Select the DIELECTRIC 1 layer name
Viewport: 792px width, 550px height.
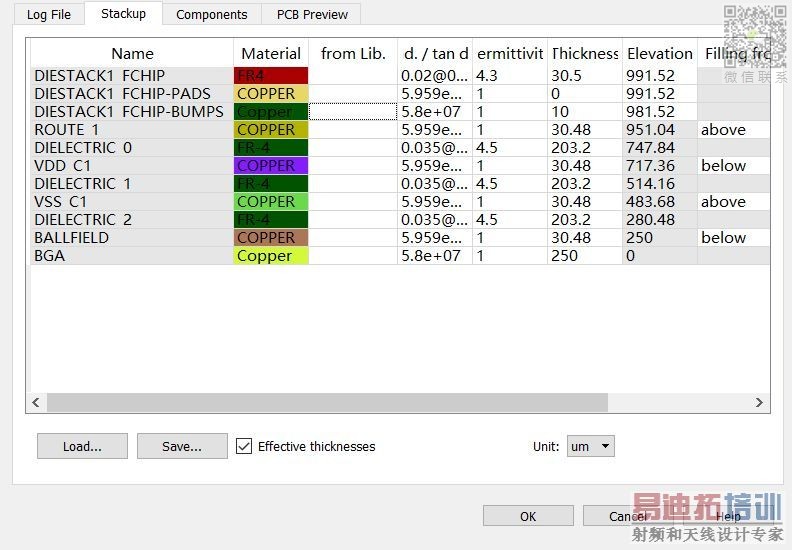82,183
